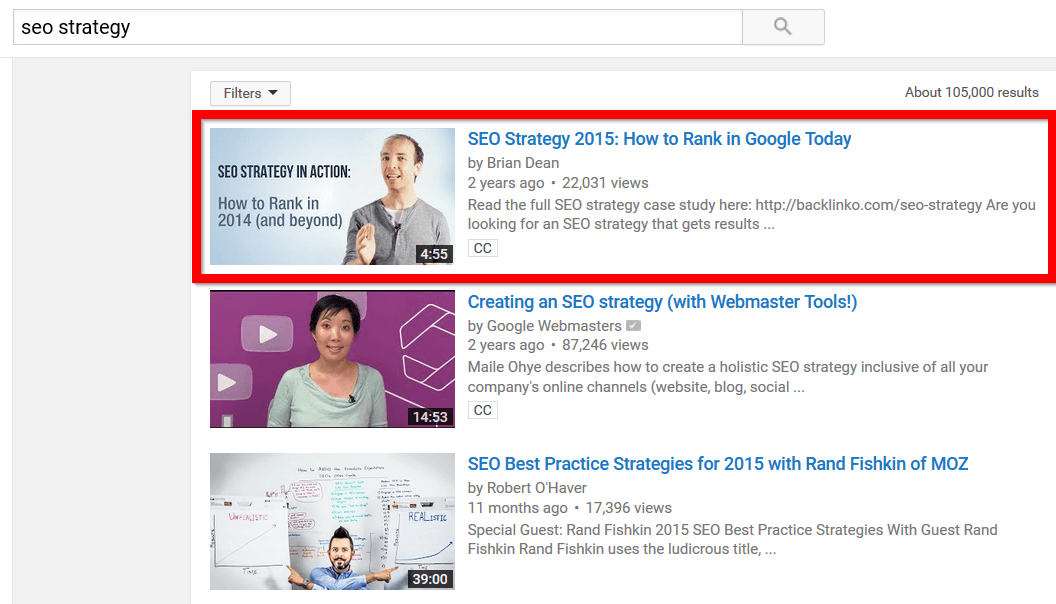
Task: Click '11 months ago • 17,396 views' text
Action: (x=569, y=508)
